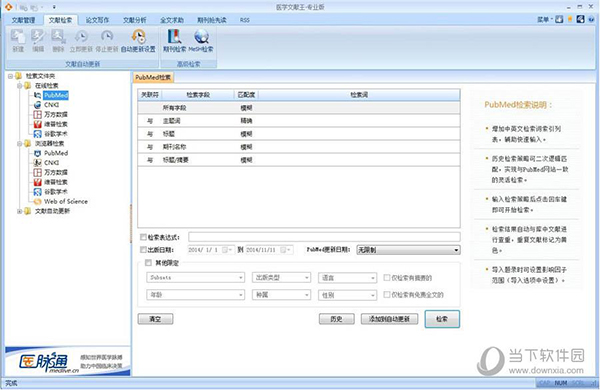The width and height of the screenshot is (600, 390).
Task: Click the 检索 search button
Action: (x=442, y=319)
